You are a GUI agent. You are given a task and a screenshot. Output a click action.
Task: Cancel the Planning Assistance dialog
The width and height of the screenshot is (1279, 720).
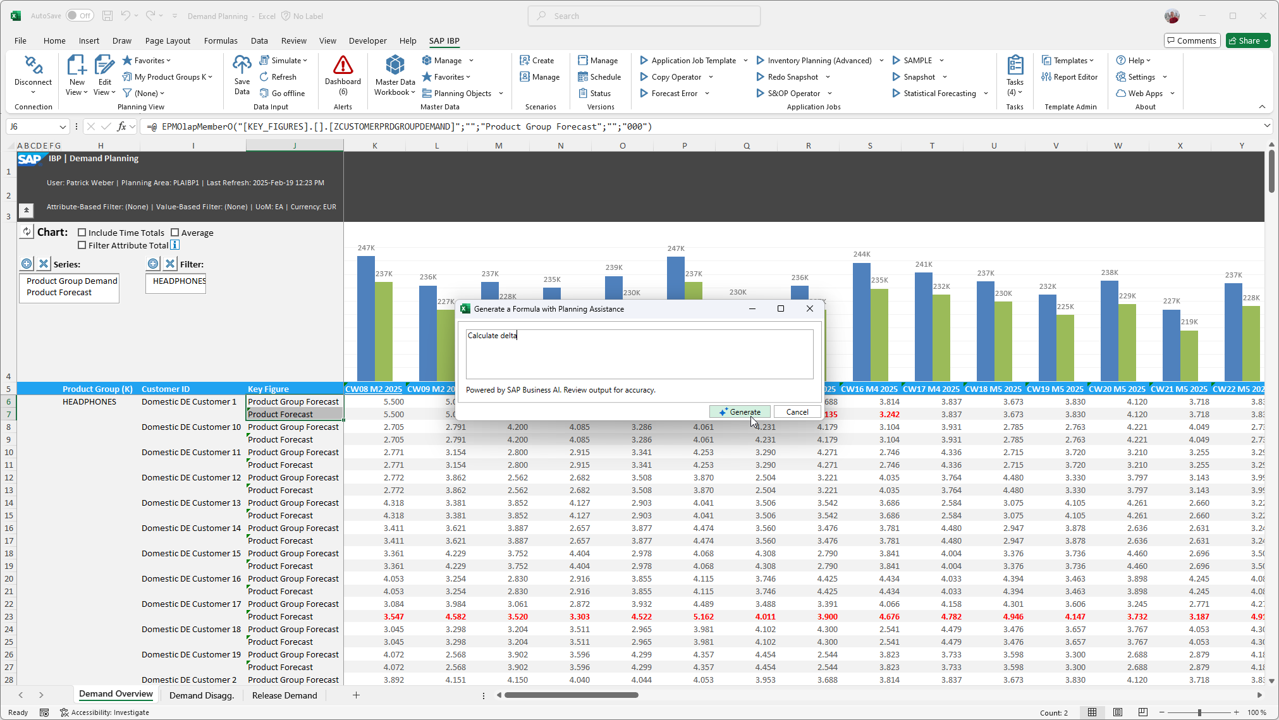coord(797,412)
